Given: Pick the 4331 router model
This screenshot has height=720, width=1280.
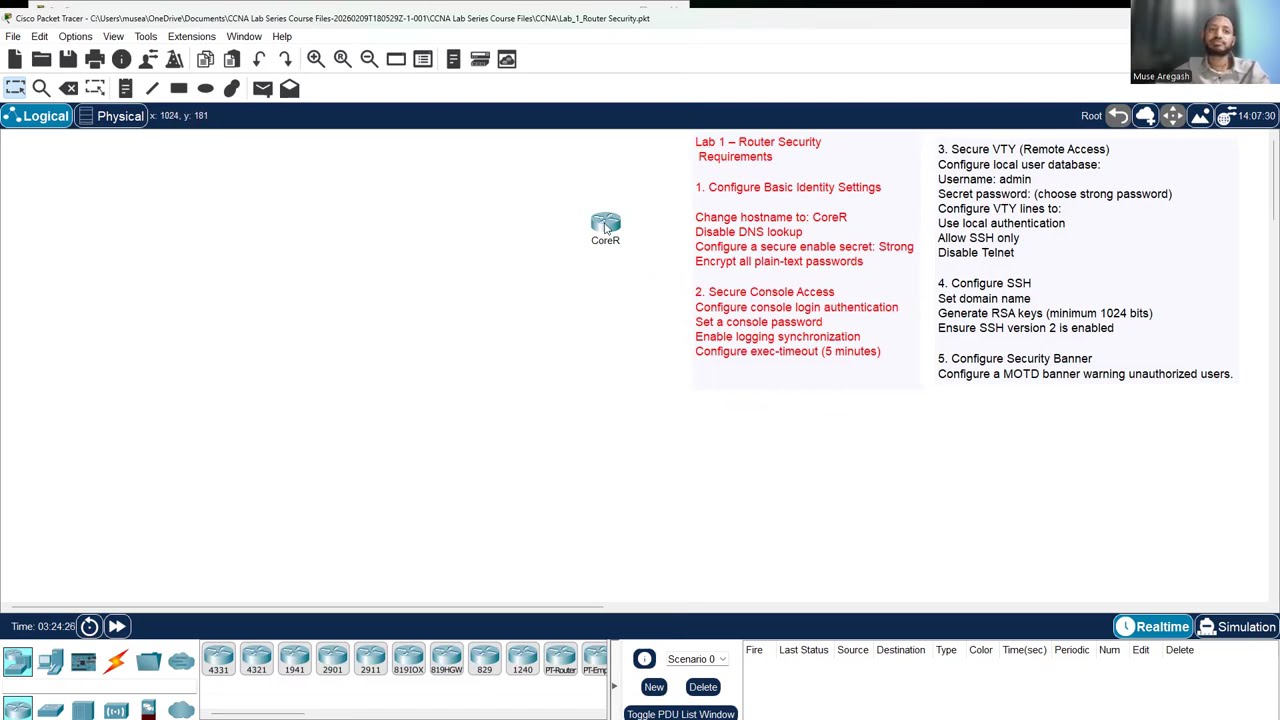Looking at the screenshot, I should pyautogui.click(x=218, y=660).
